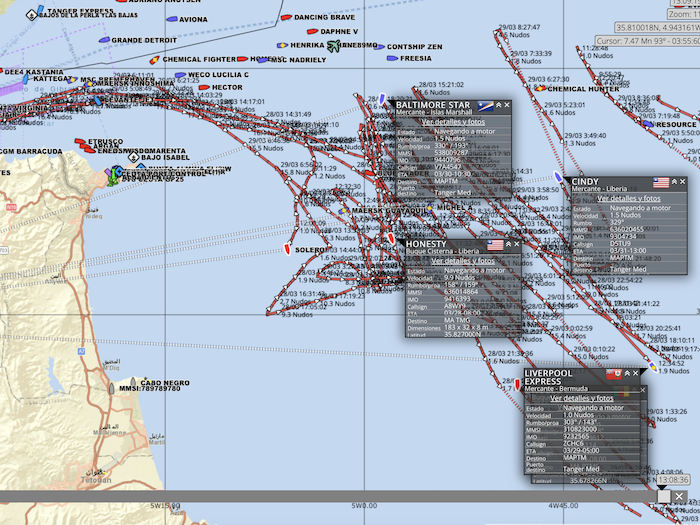Click the HECTOR red ship marker
Viewport: 700px width, 525px height.
pos(204,87)
